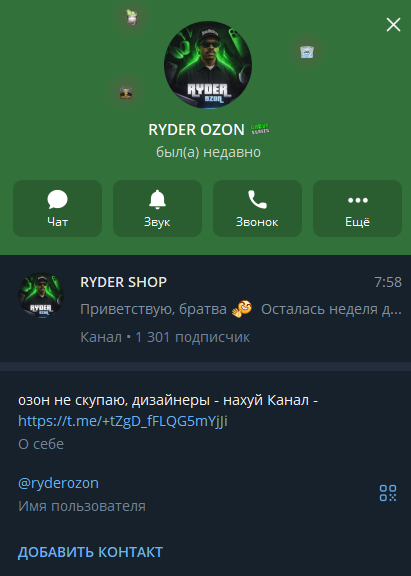This screenshot has width=411, height=576.
Task: Click the 1 301 подписчик subscriber count
Action: tap(192, 337)
